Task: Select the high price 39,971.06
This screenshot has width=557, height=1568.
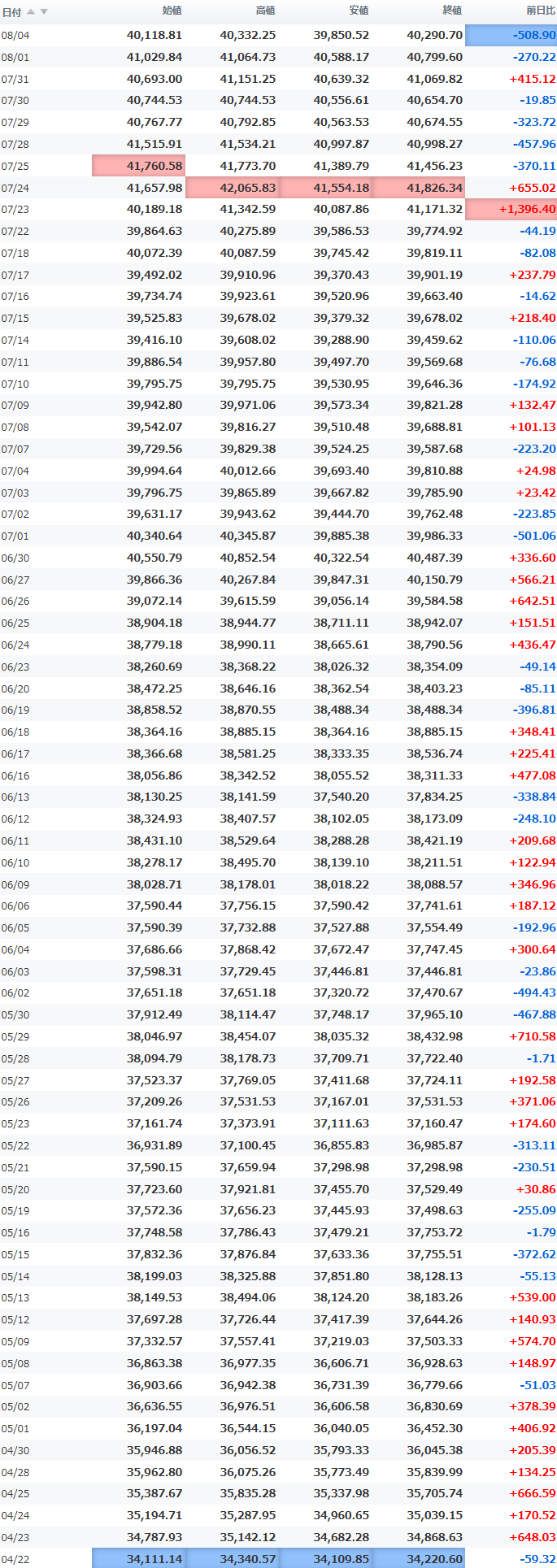Action: point(247,405)
